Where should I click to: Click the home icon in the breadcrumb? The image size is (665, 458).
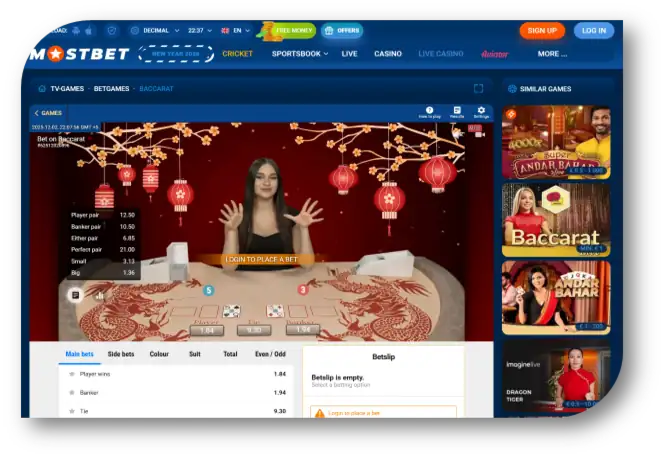click(42, 89)
